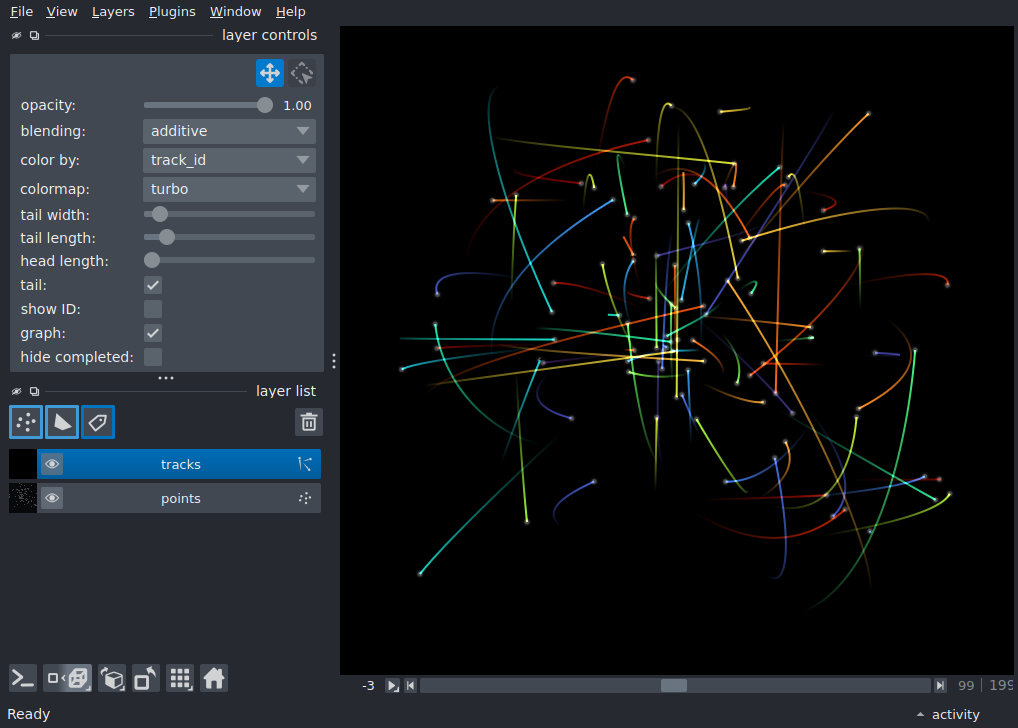Image resolution: width=1018 pixels, height=728 pixels.
Task: Click the Ready status text
Action: click(29, 714)
